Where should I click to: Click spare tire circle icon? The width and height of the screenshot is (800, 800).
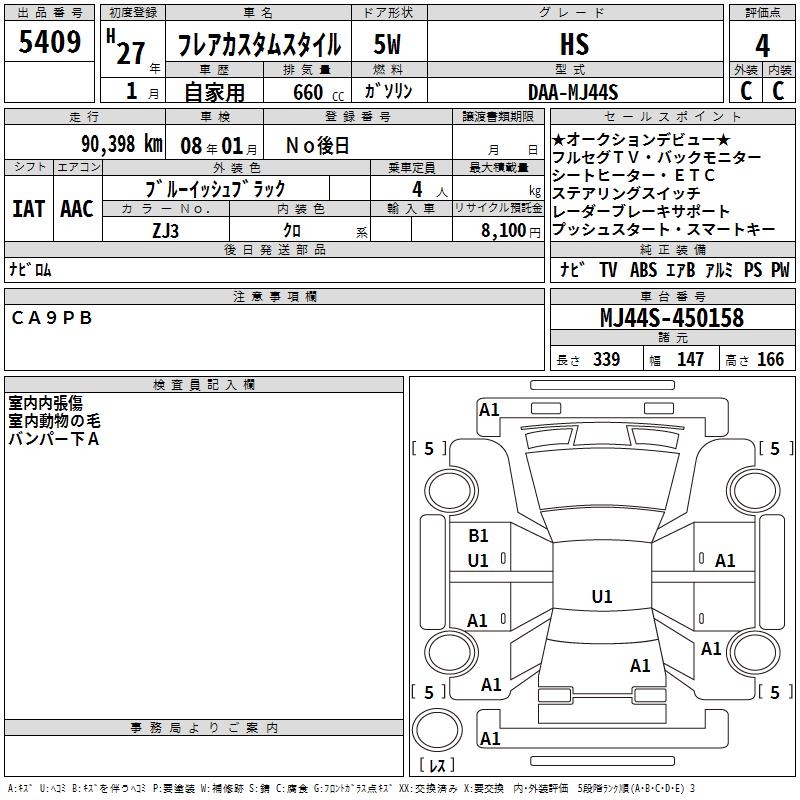(437, 730)
